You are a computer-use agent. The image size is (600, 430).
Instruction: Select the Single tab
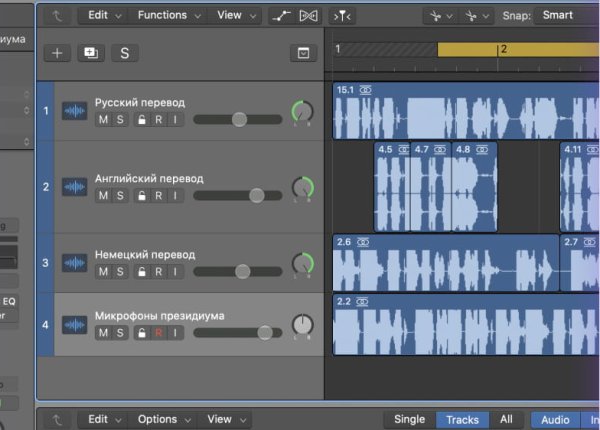pyautogui.click(x=409, y=420)
